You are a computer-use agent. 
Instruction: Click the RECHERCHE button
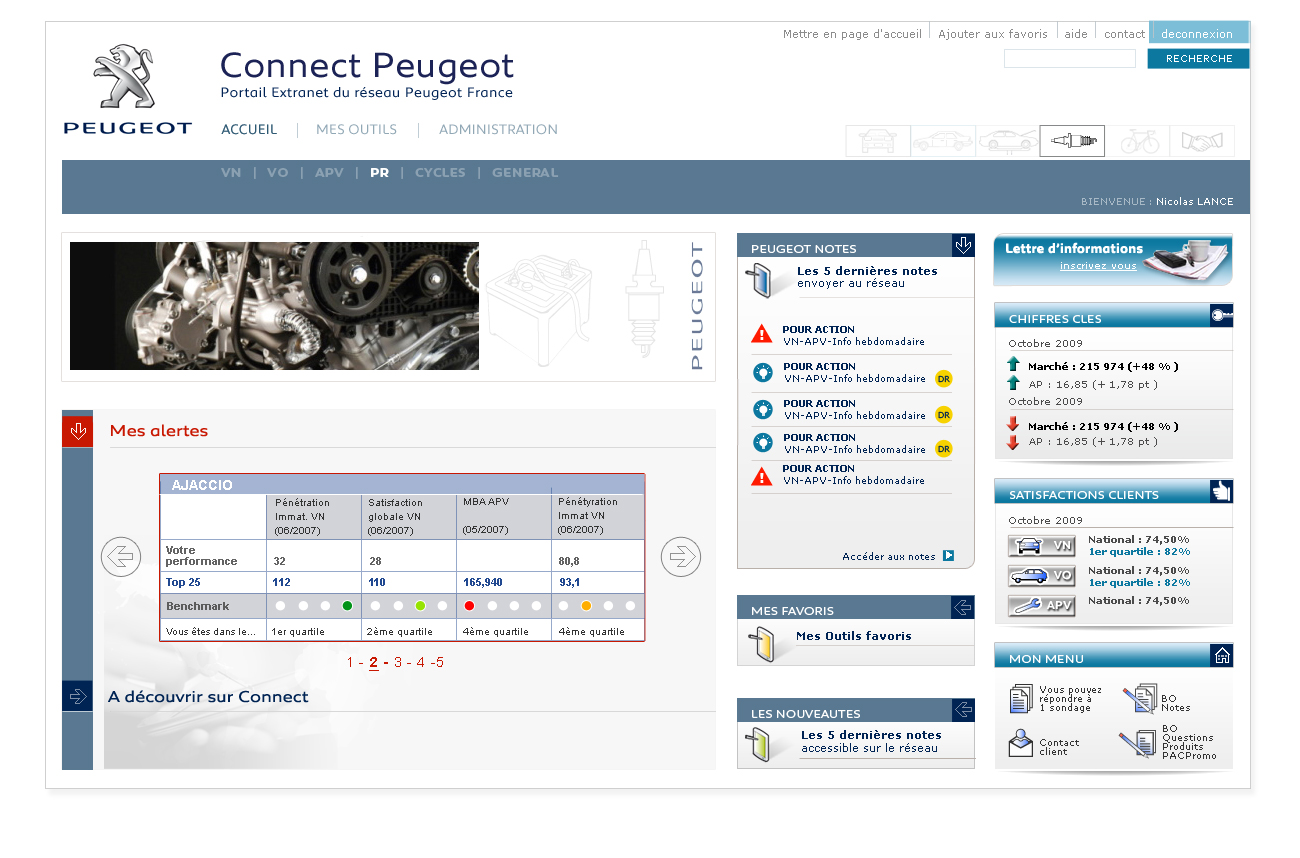1199,59
